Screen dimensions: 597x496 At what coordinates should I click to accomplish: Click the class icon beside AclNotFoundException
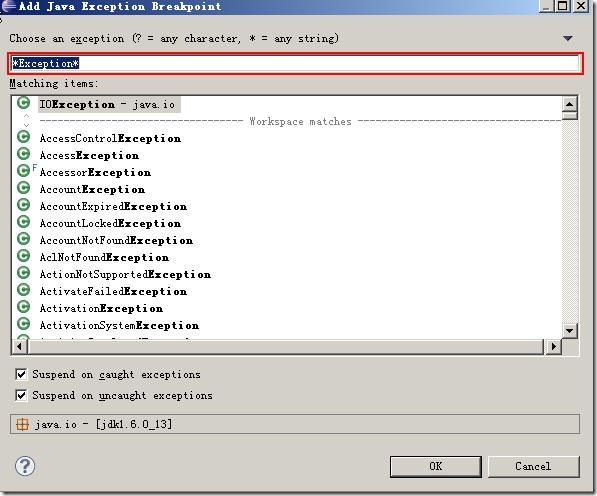(24, 256)
